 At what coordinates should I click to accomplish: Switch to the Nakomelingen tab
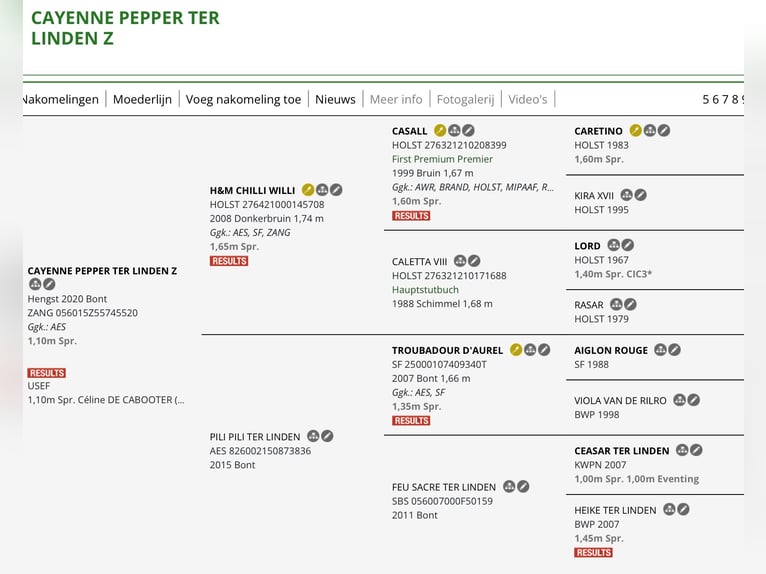click(x=61, y=99)
